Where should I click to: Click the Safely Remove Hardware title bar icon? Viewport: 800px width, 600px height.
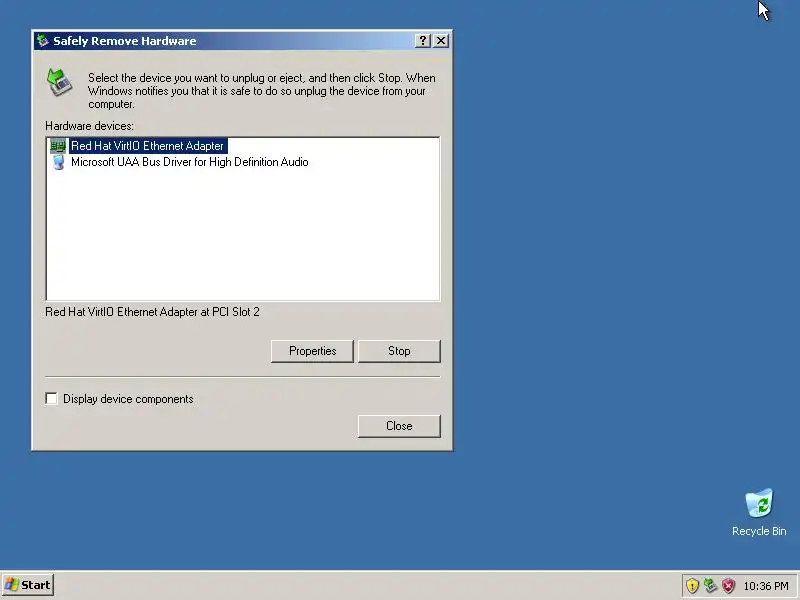click(43, 40)
